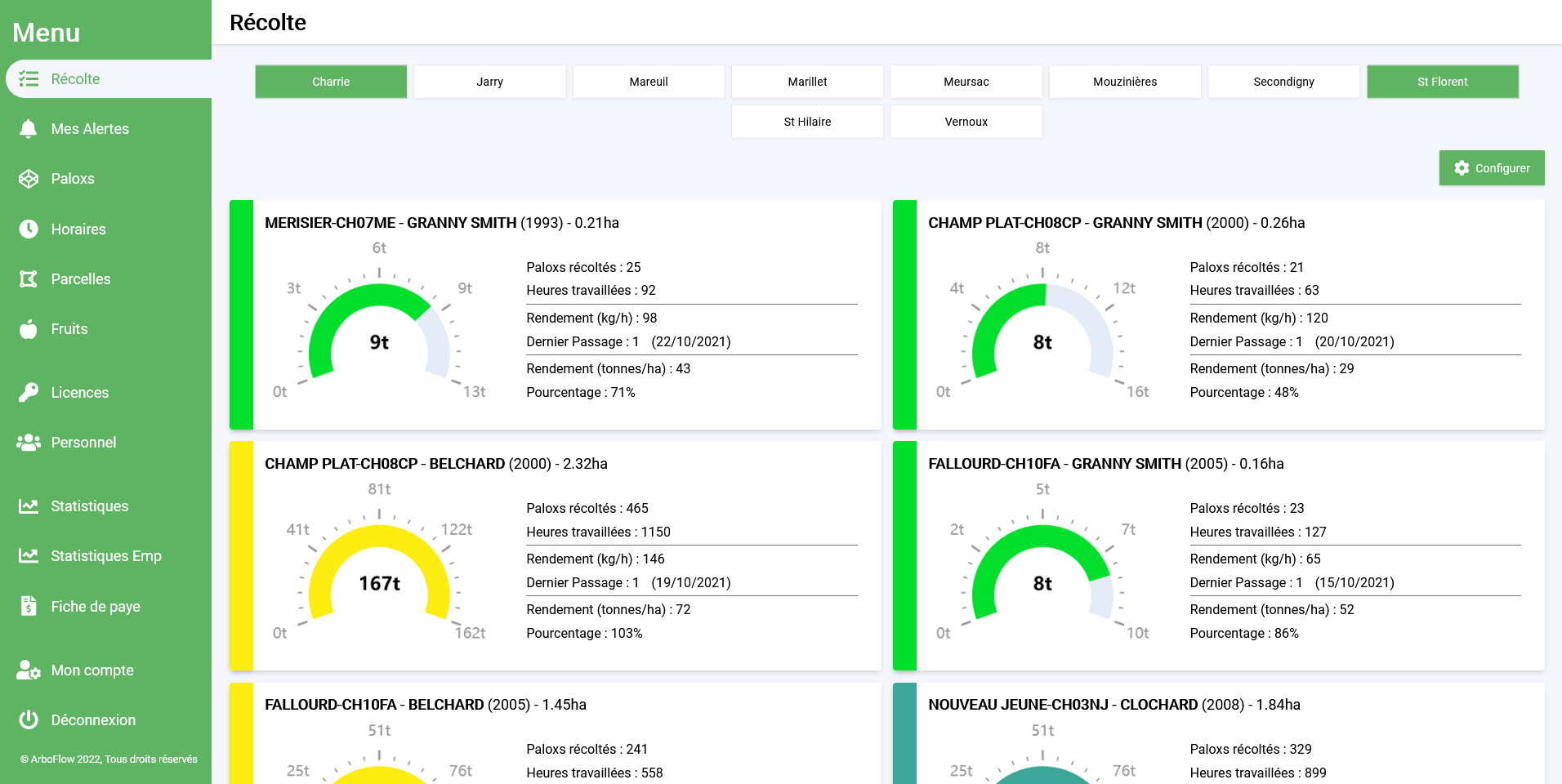Click the Horaires clock icon
Viewport: 1562px width, 784px height.
click(x=29, y=229)
